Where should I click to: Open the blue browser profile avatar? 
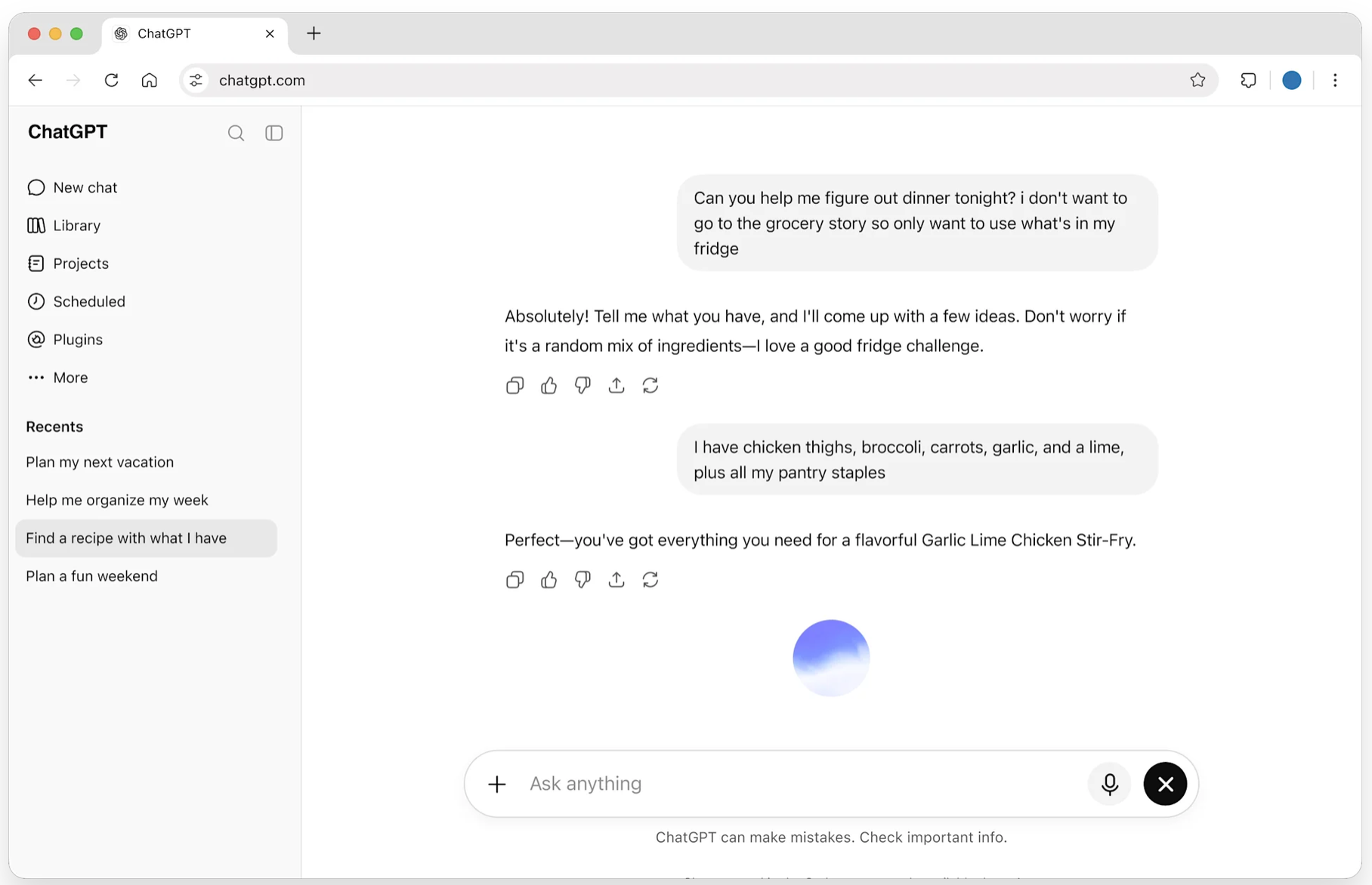click(1292, 80)
